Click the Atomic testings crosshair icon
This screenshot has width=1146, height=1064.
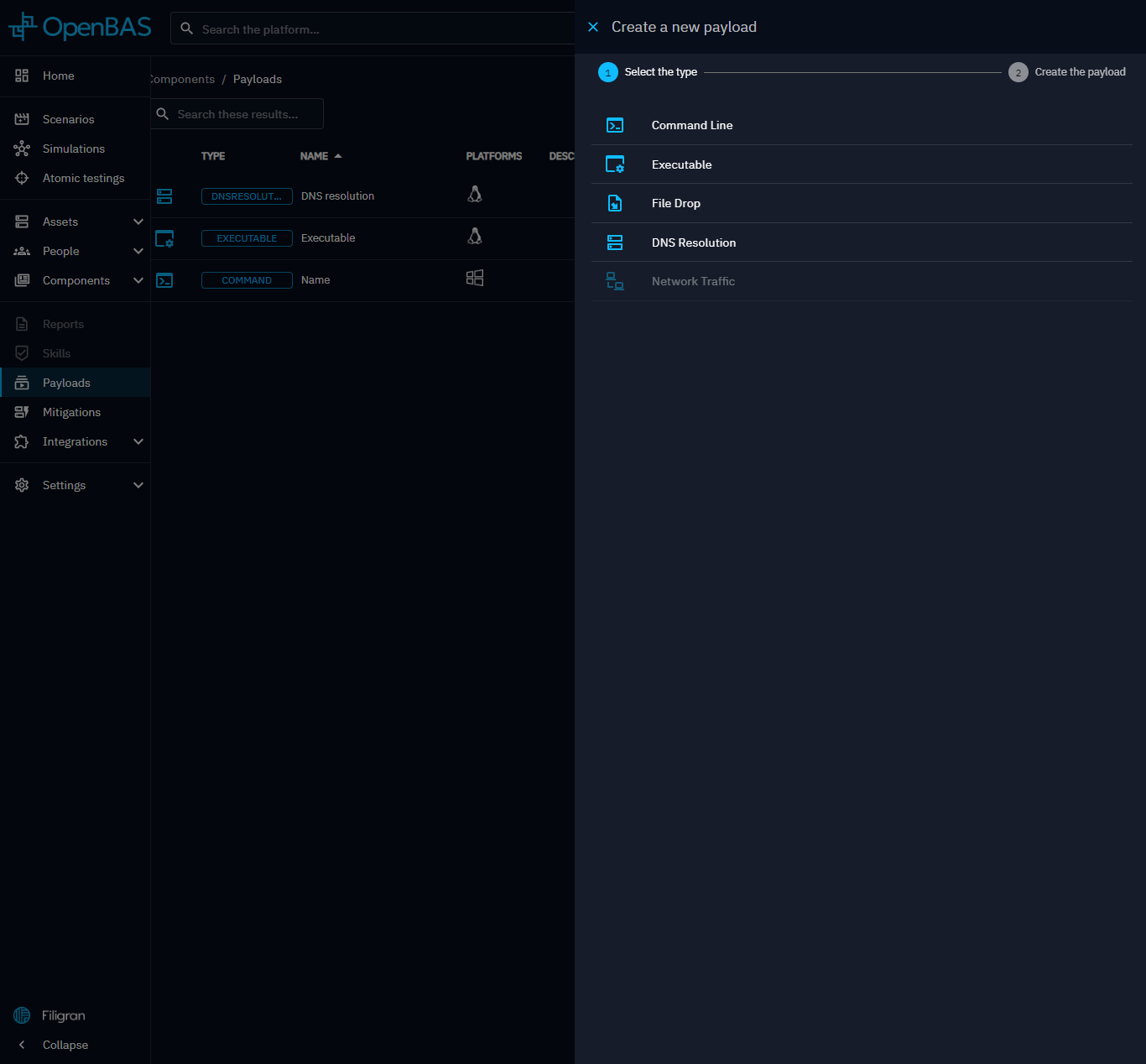coord(22,178)
